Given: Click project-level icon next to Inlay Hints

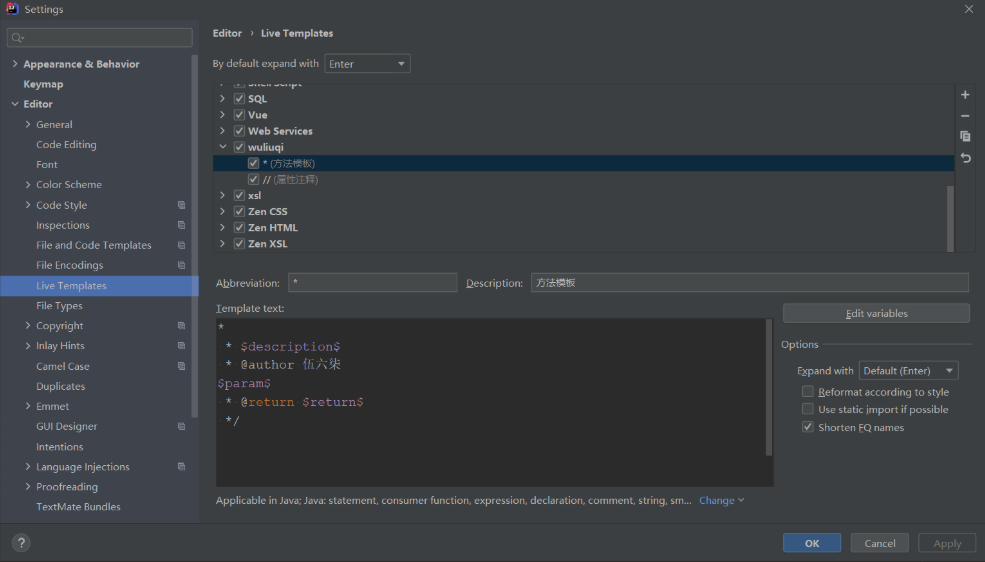Looking at the screenshot, I should click(x=182, y=346).
